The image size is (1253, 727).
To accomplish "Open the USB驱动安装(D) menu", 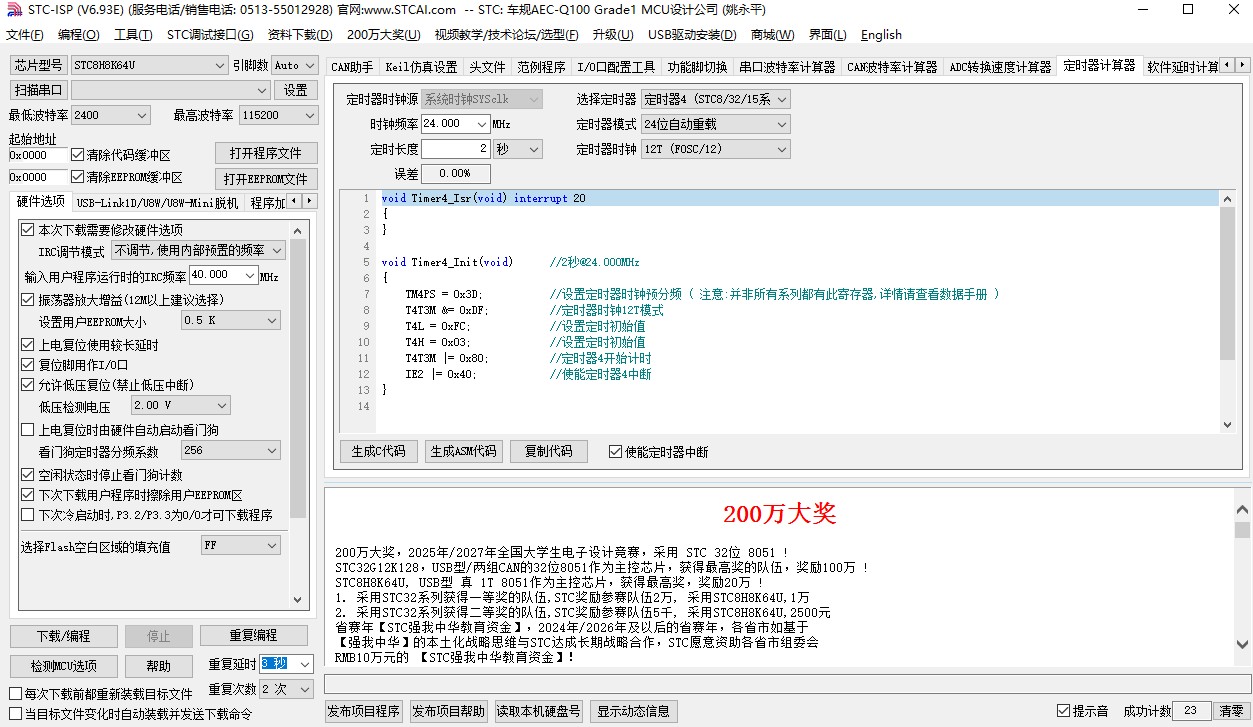I will pyautogui.click(x=692, y=34).
